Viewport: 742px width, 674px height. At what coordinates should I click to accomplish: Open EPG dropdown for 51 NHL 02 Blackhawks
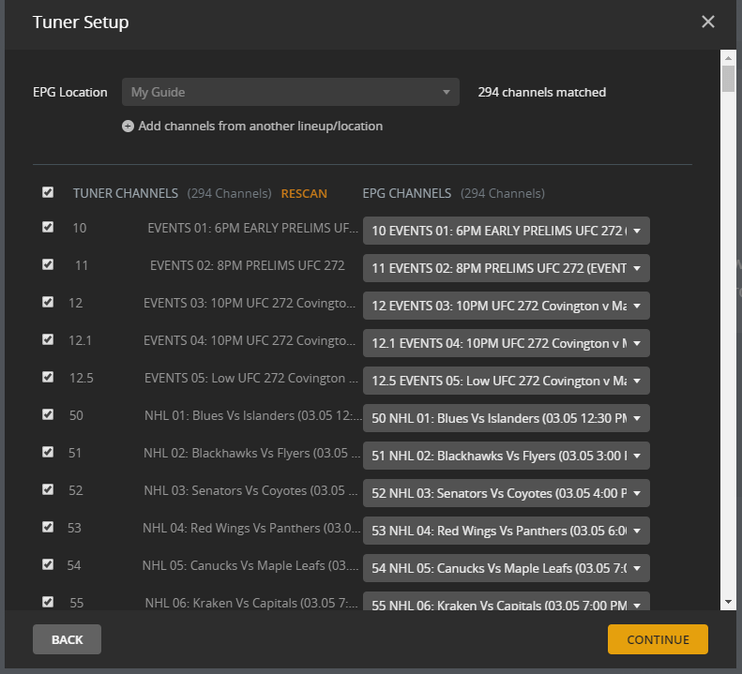click(x=506, y=456)
